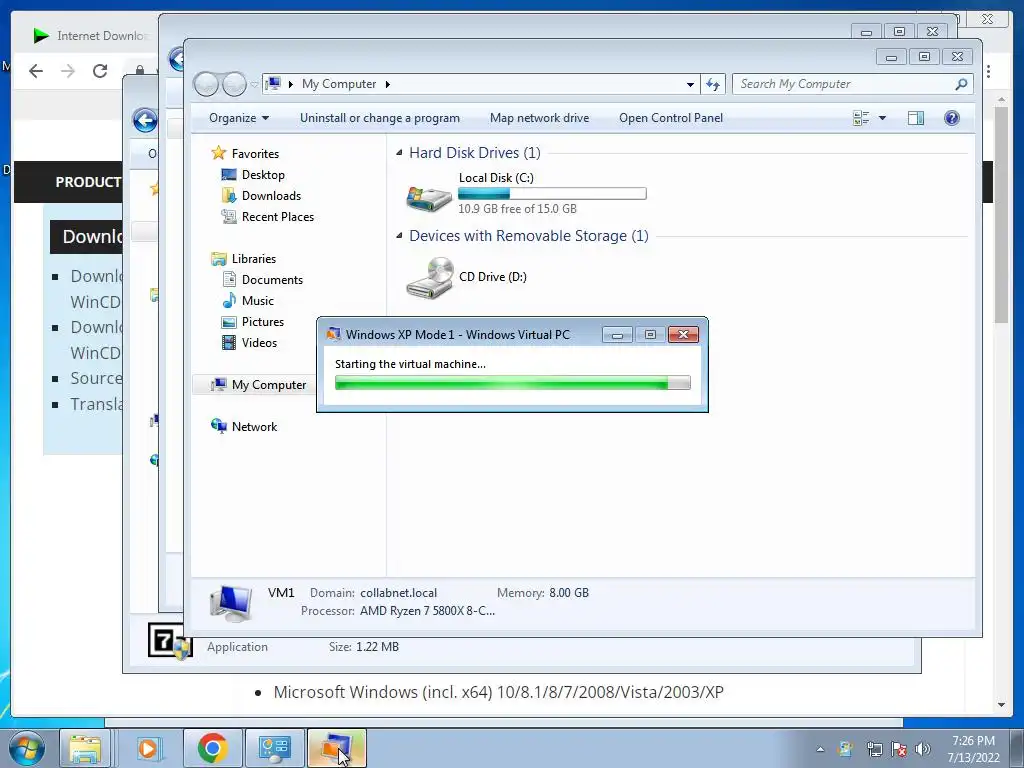Click the VM1 computer icon in details pane

coord(231,603)
